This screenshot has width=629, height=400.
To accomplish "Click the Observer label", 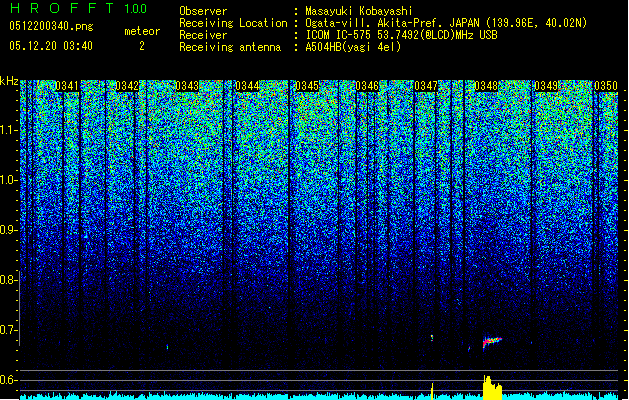I will point(203,11).
